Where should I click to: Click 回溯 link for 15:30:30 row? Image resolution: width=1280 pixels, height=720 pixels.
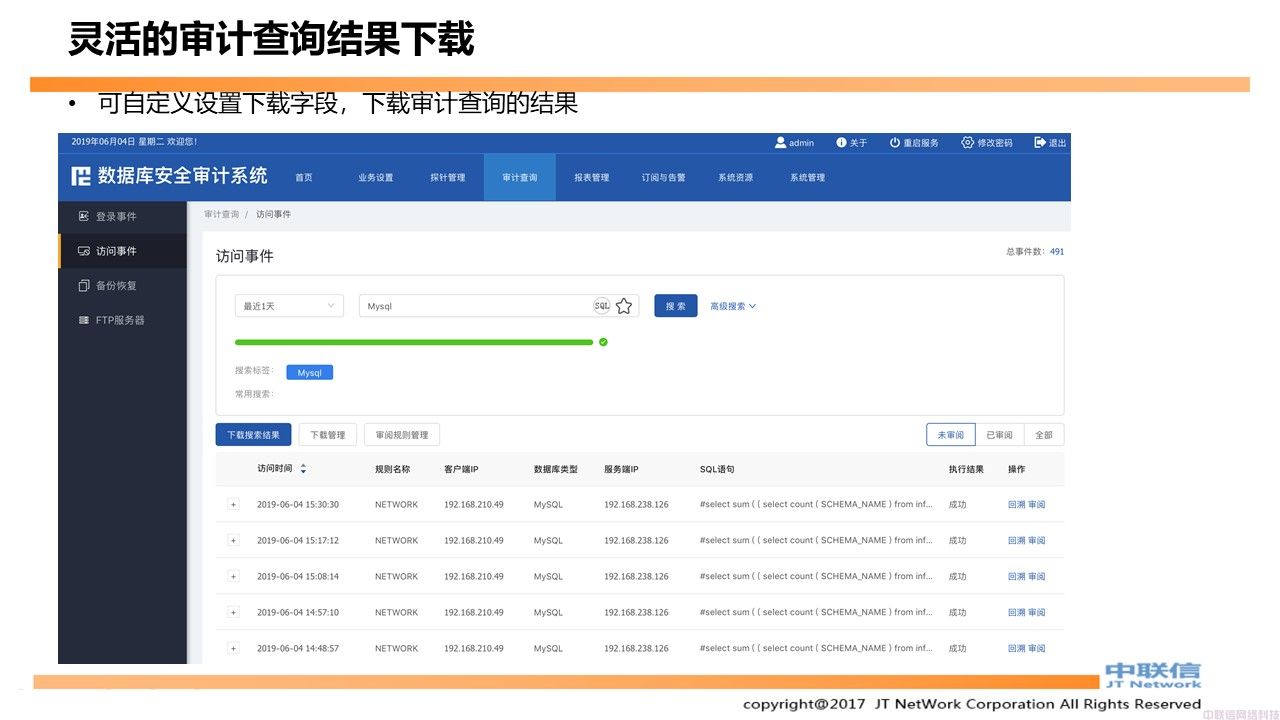(1017, 505)
